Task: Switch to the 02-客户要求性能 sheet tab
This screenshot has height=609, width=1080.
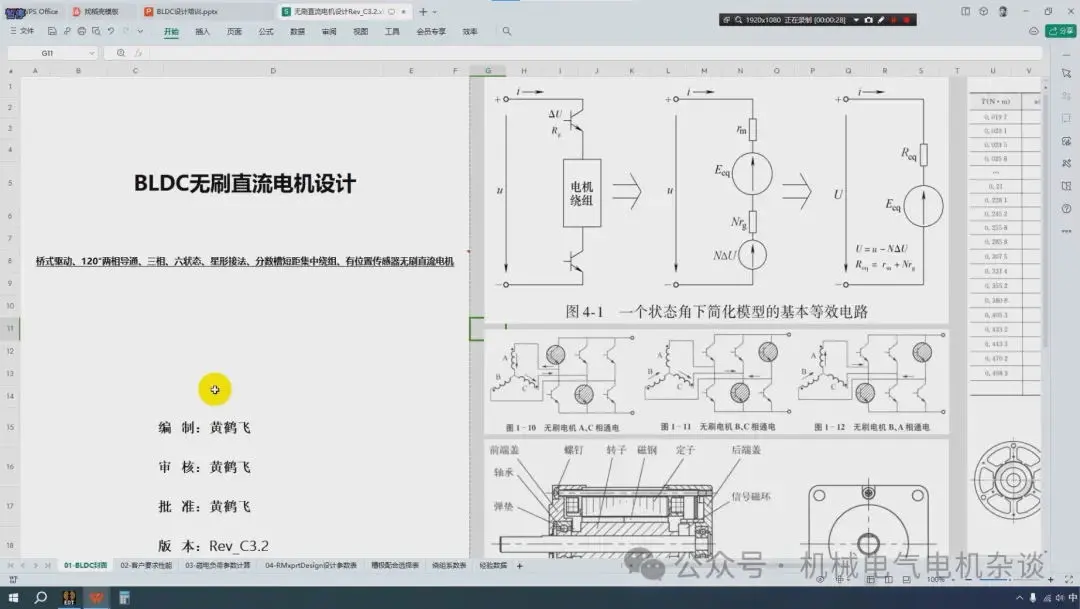Action: (146, 566)
